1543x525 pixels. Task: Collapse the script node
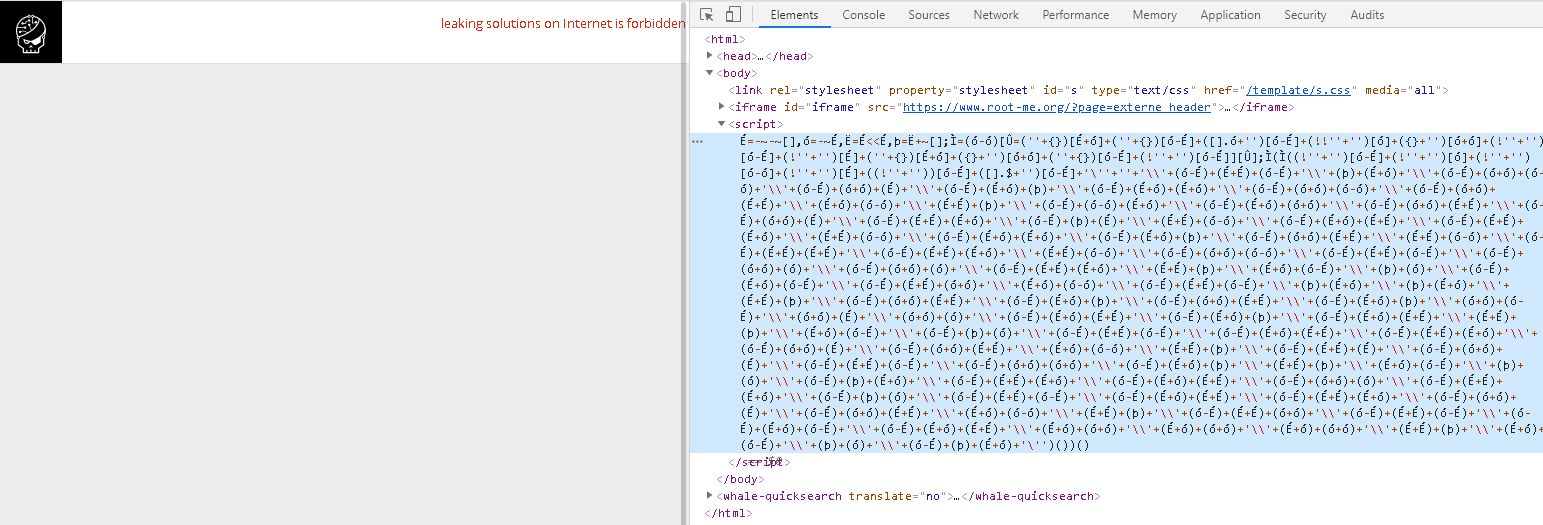[x=722, y=124]
